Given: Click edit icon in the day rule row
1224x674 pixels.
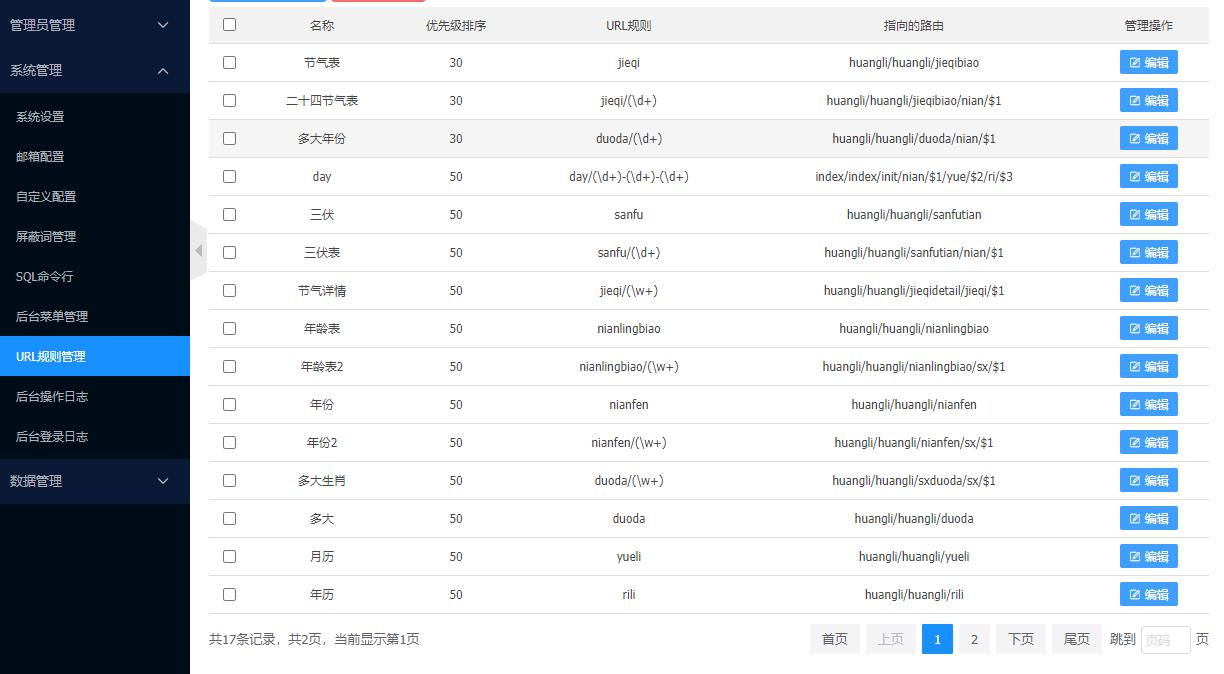Looking at the screenshot, I should click(x=1135, y=177).
